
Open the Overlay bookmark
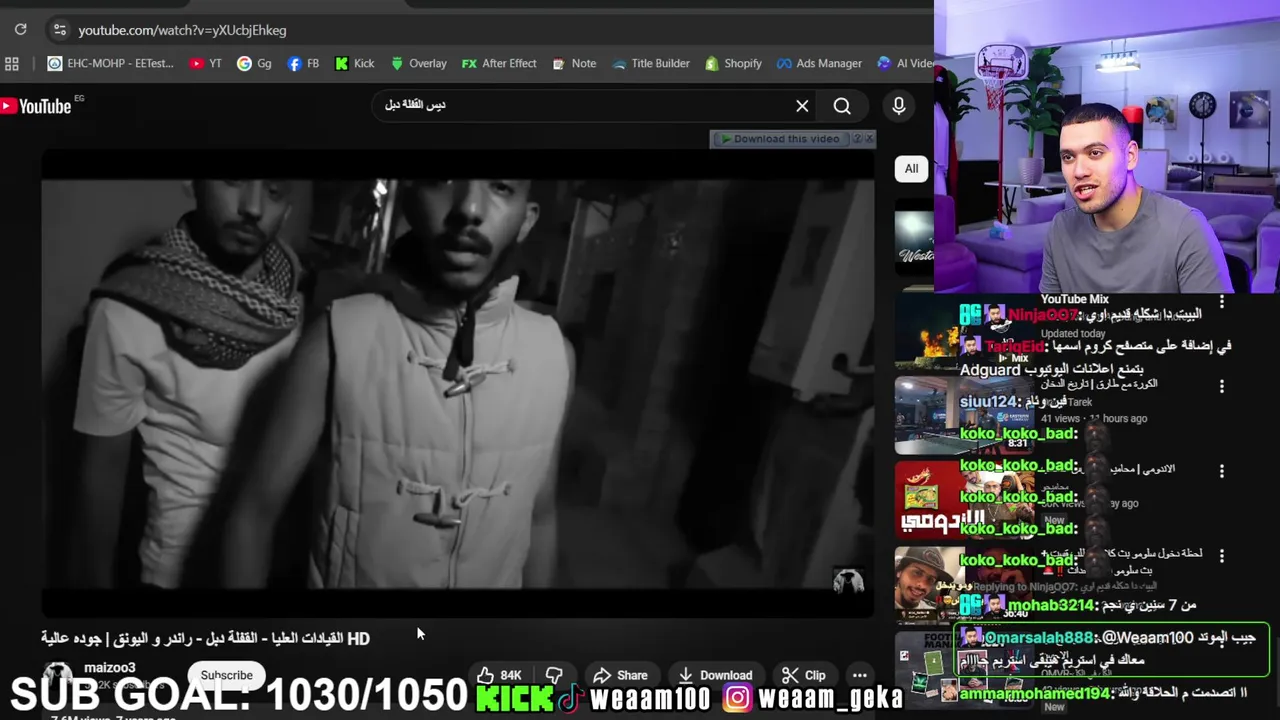pyautogui.click(x=418, y=64)
